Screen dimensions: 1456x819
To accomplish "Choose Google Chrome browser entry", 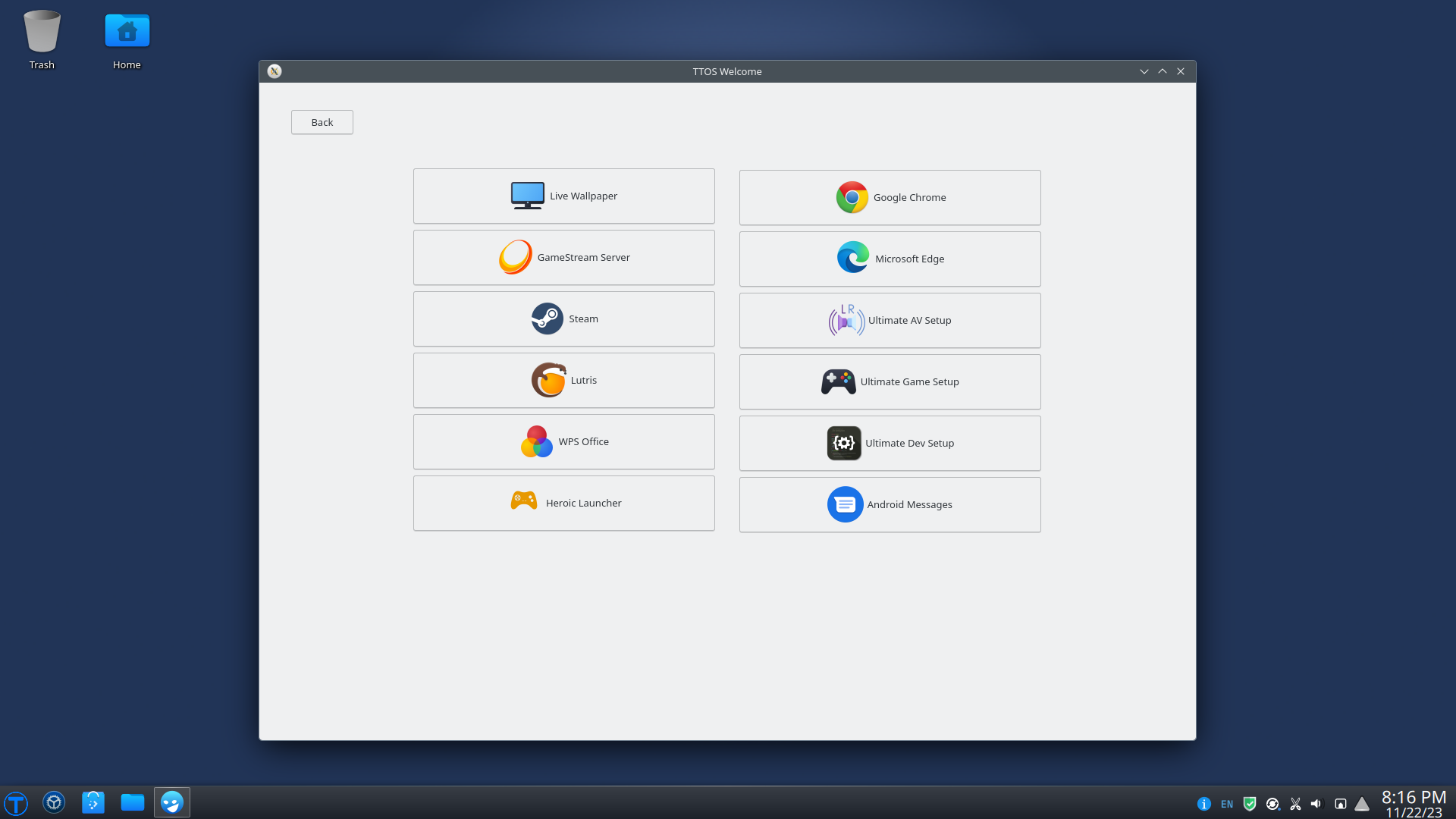I will [x=890, y=197].
